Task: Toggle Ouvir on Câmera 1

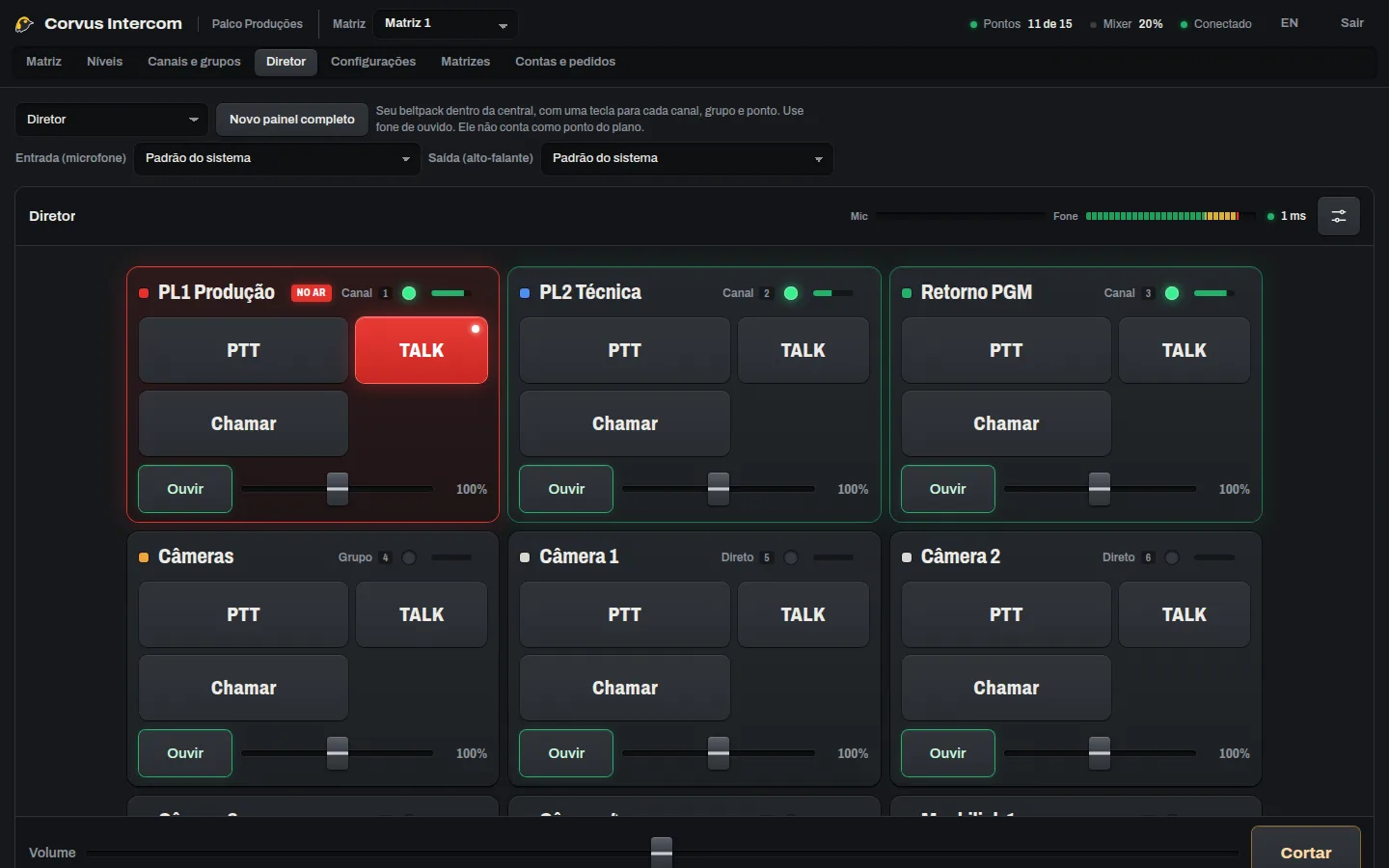Action: click(566, 753)
